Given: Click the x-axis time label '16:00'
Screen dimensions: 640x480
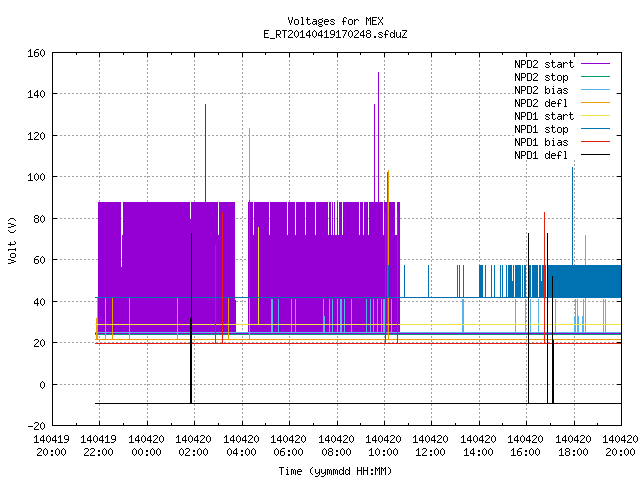Looking at the screenshot, I should tap(525, 452).
